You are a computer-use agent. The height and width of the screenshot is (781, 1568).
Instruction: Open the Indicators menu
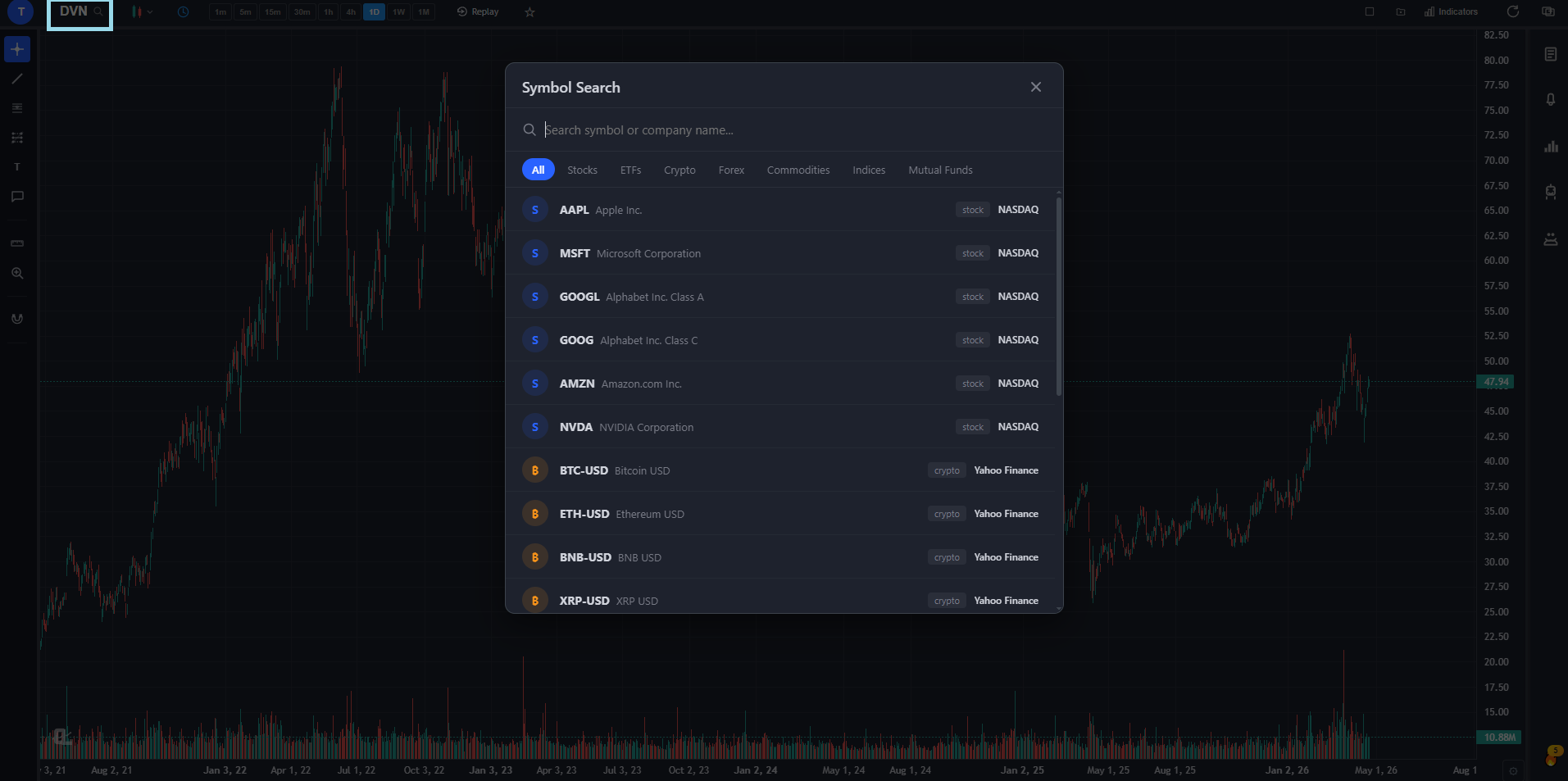1451,11
